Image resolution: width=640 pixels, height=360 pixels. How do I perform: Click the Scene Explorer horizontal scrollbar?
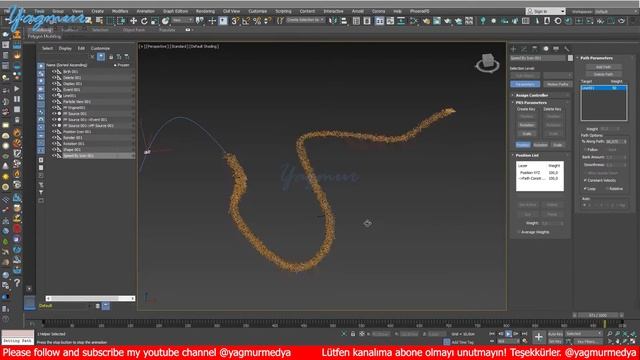[x=90, y=299]
